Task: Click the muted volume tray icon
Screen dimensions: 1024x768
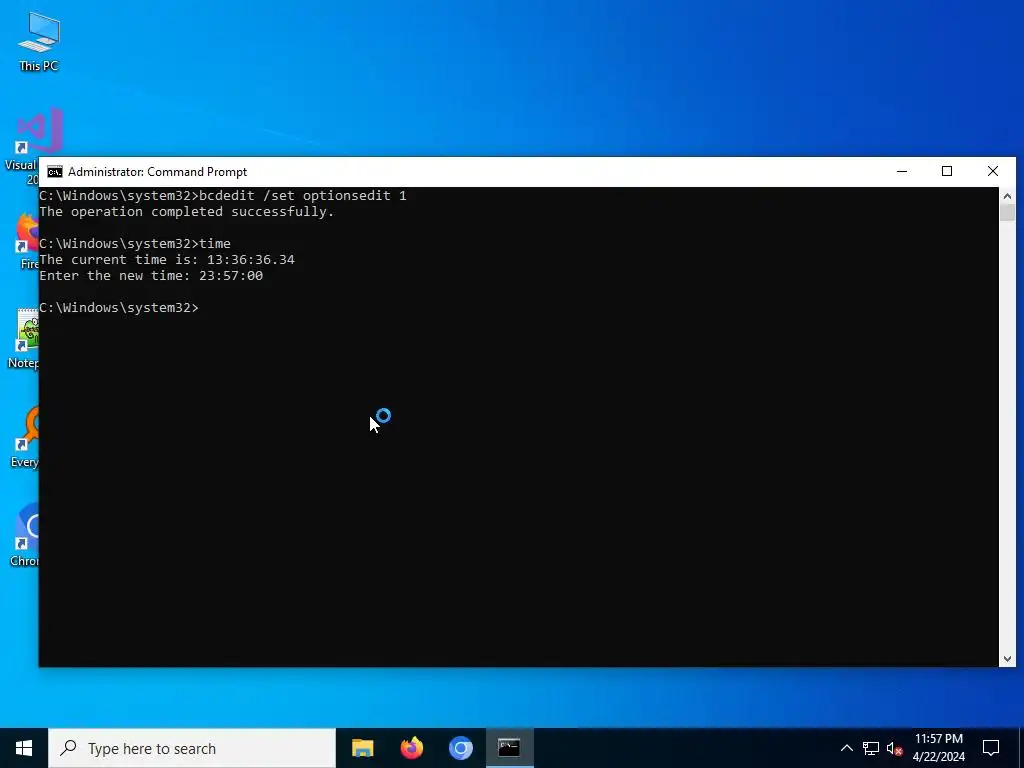Action: click(895, 748)
